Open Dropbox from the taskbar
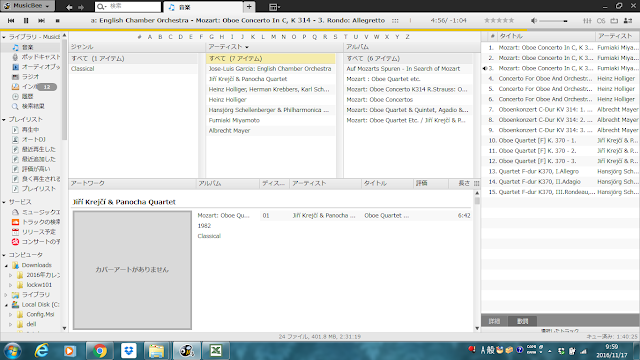Screen dimensions: 640x360 click(x=129, y=351)
